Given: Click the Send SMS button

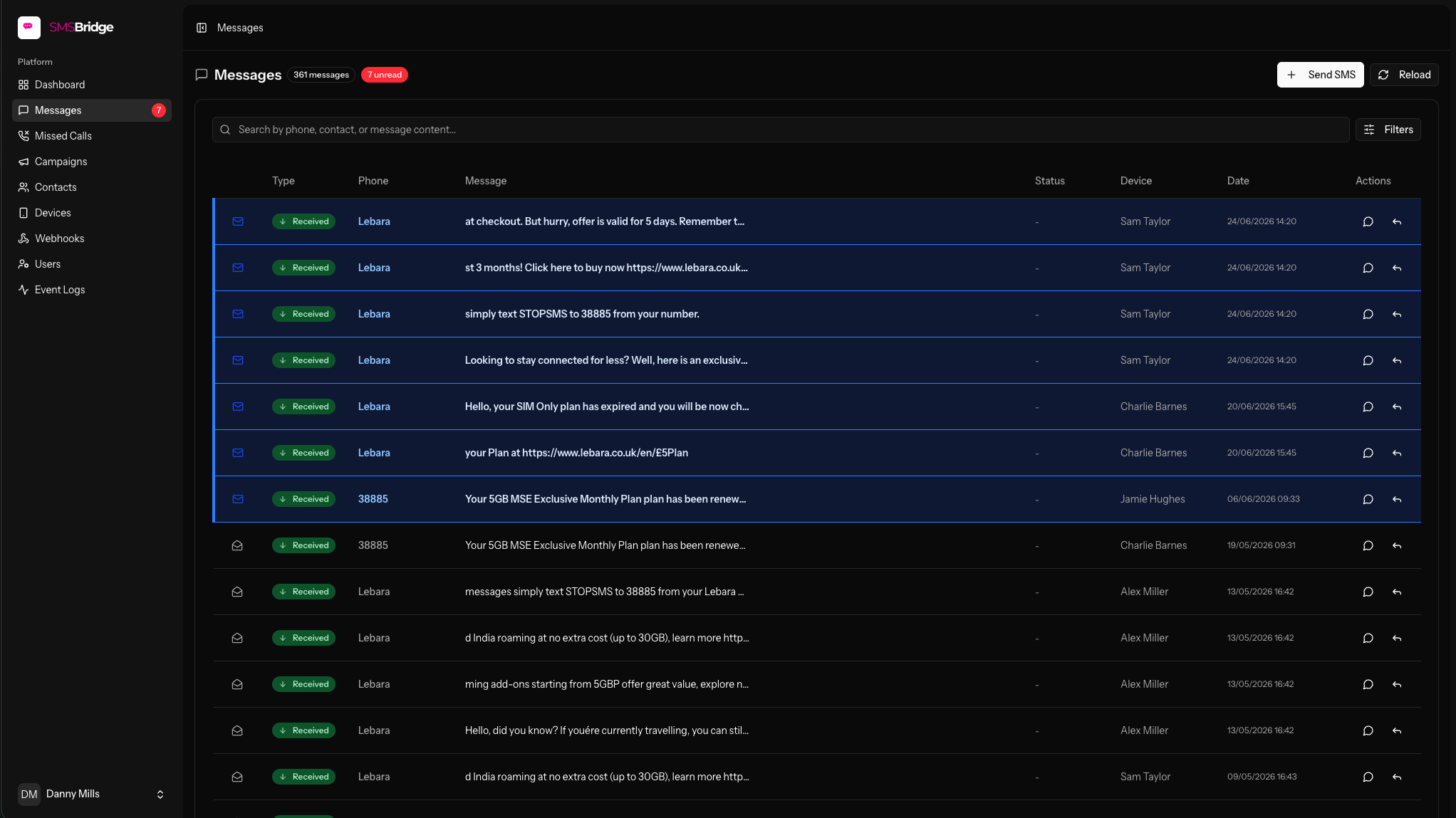Looking at the screenshot, I should click(1320, 75).
